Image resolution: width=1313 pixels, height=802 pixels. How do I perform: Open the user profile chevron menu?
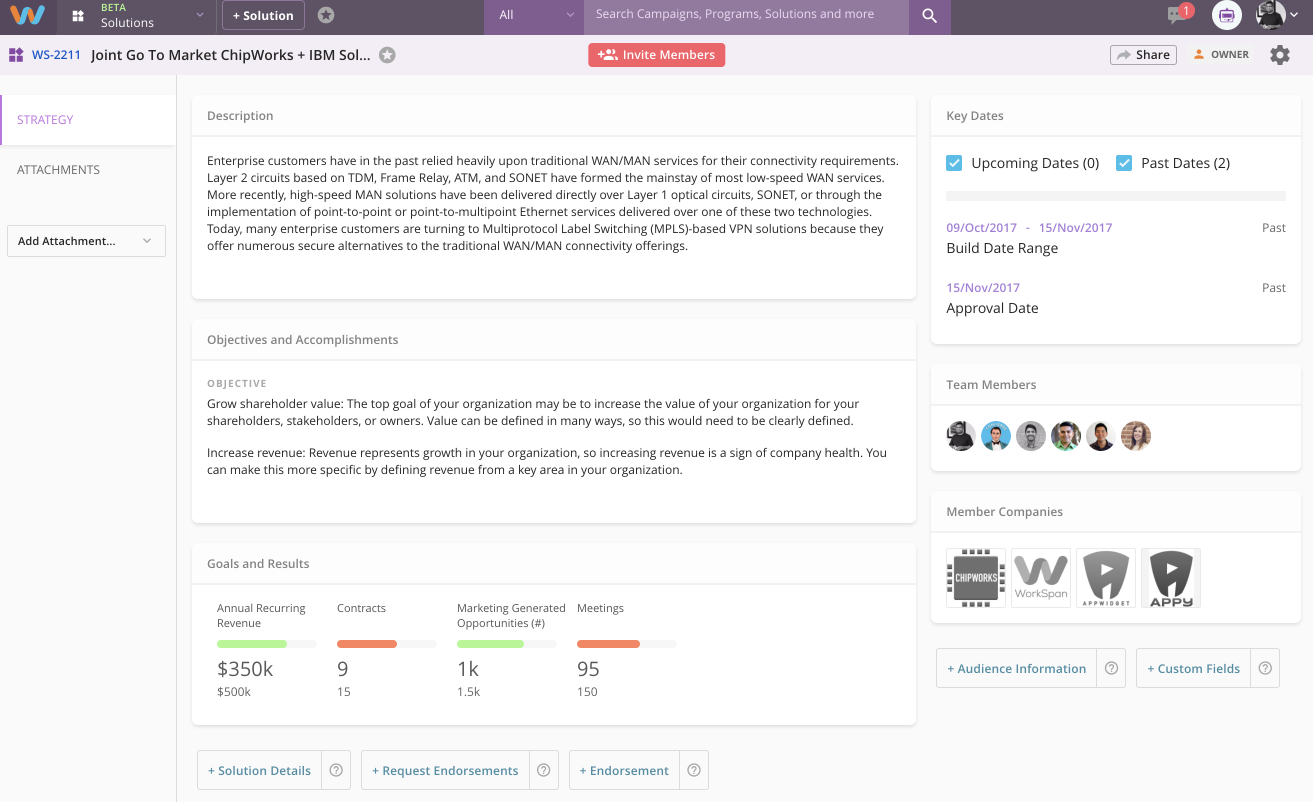1293,16
